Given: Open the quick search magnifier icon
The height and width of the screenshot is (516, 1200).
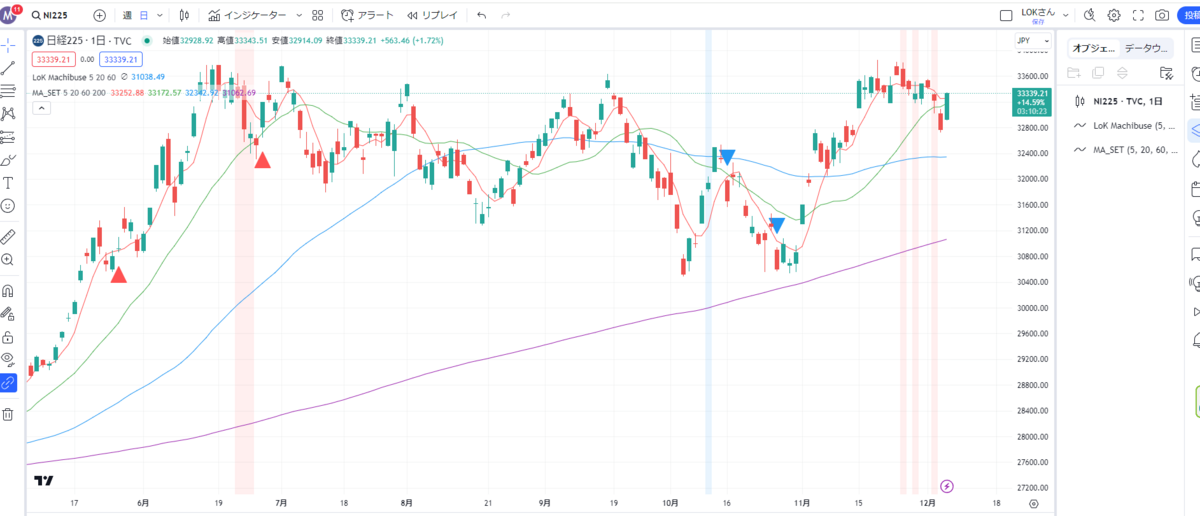Looking at the screenshot, I should 1090,16.
